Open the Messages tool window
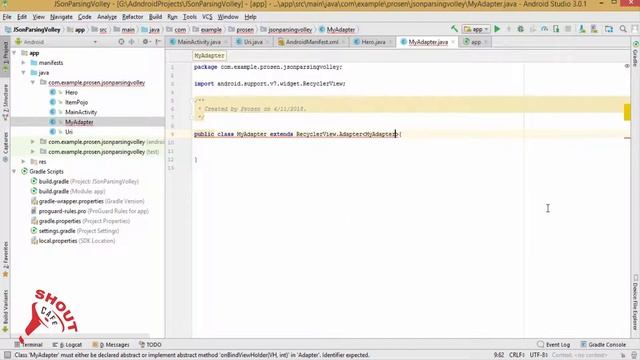The image size is (640, 360). pos(111,344)
